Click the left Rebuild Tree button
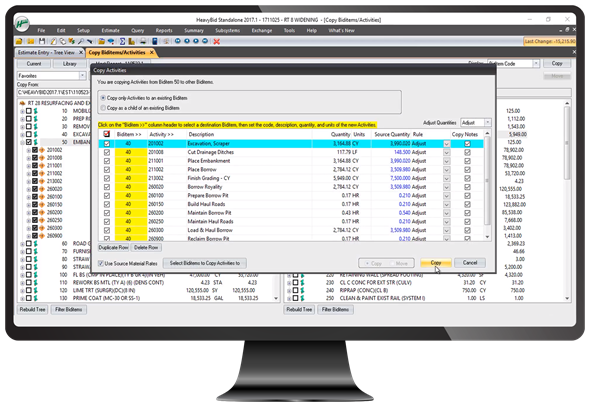This screenshot has width=590, height=407. (33, 310)
